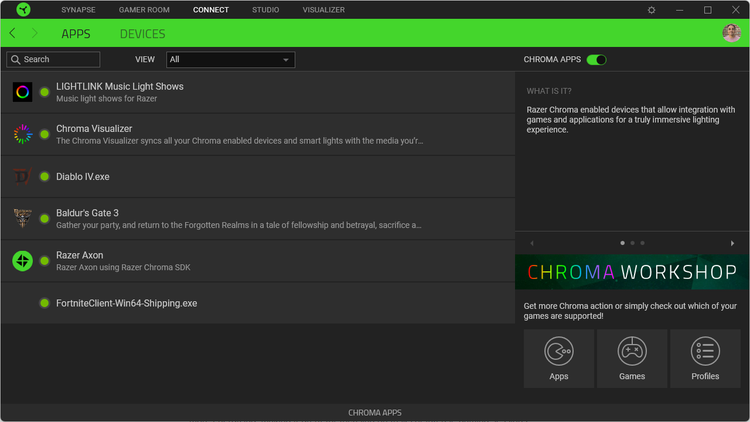Screen dimensions: 750x422
Task: Open the Chroma Workshop Games tile
Action: [x=632, y=358]
